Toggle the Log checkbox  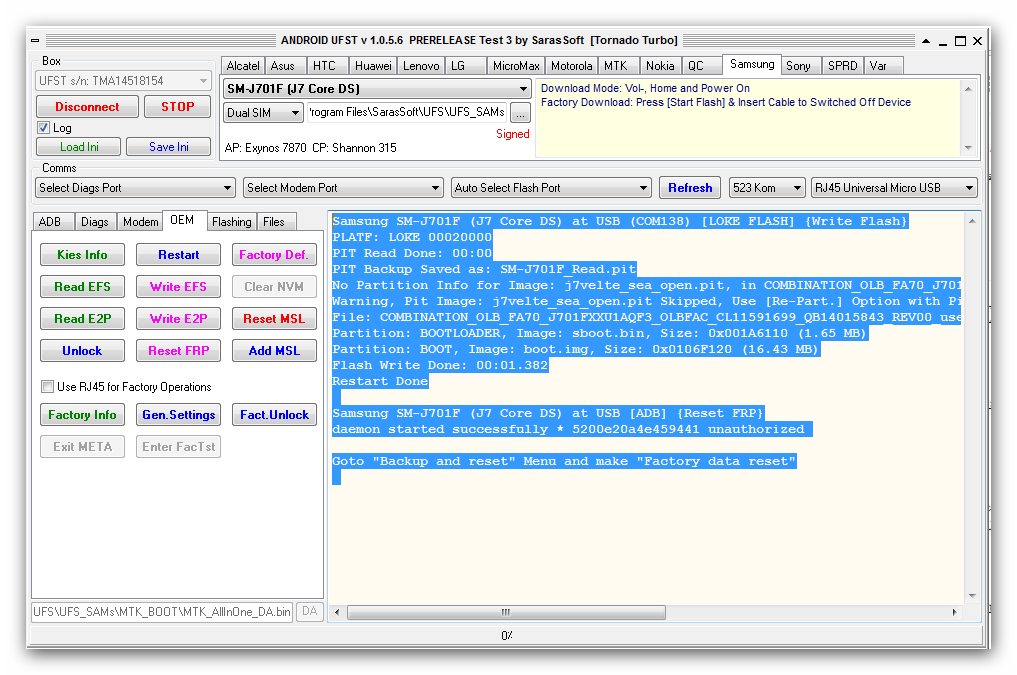tap(44, 128)
